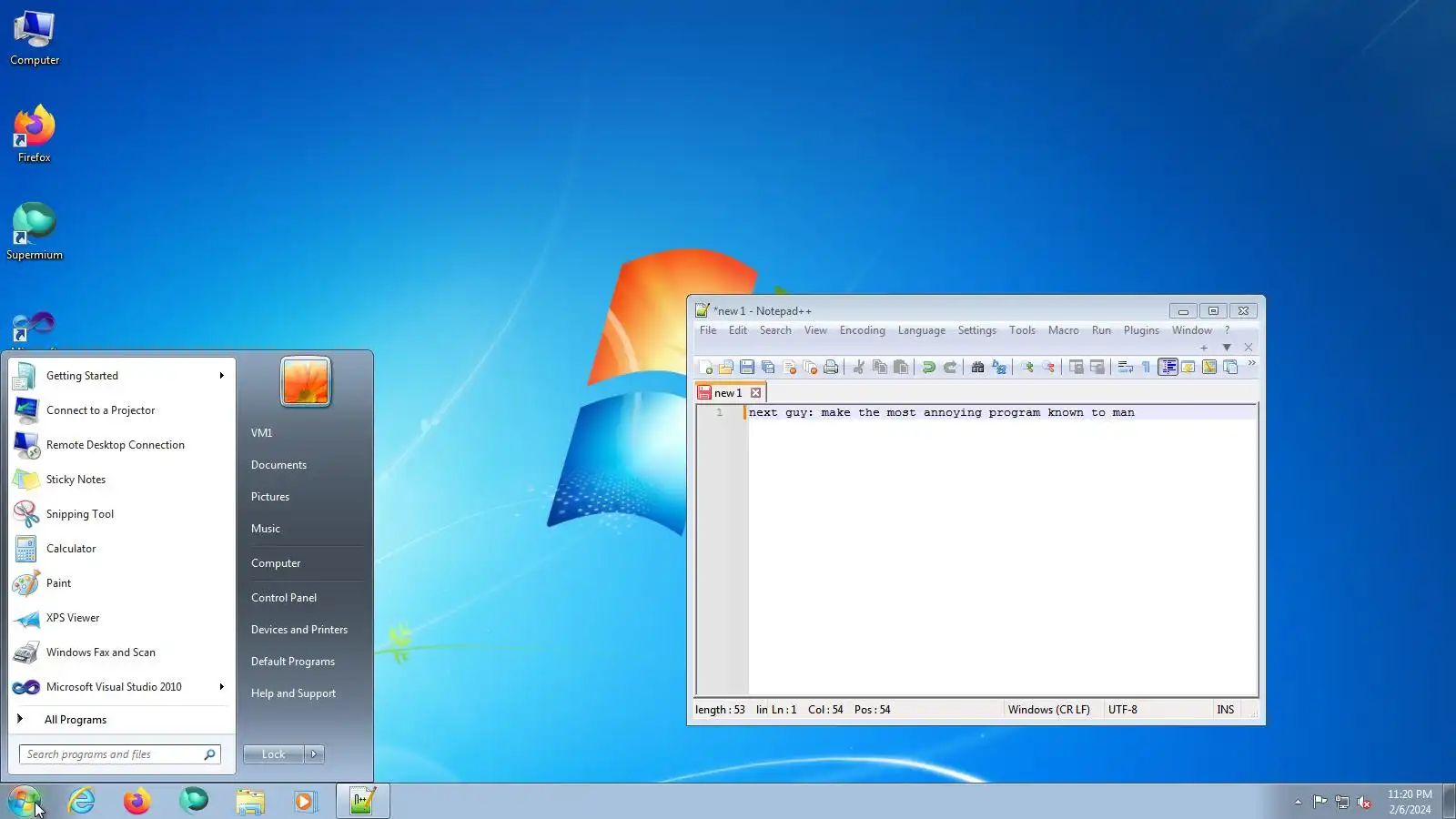Image resolution: width=1456 pixels, height=819 pixels.
Task: Open Help and Support link
Action: 293,693
